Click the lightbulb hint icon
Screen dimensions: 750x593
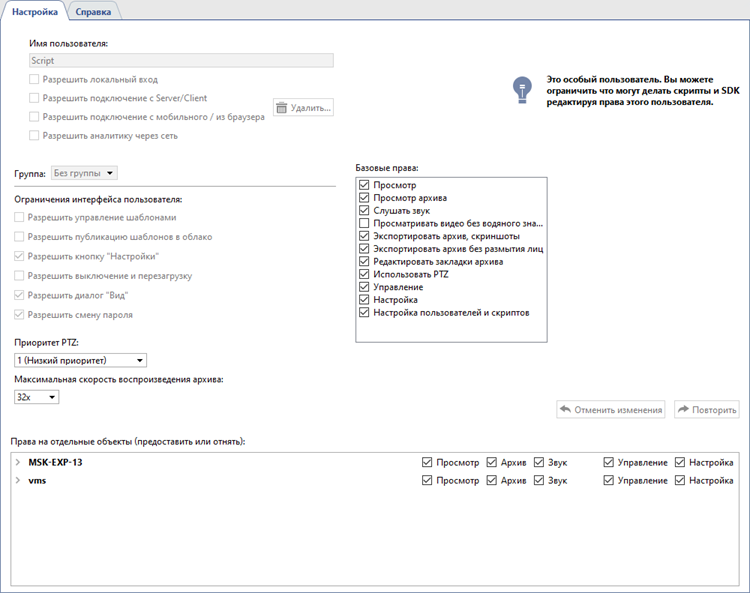(x=519, y=90)
